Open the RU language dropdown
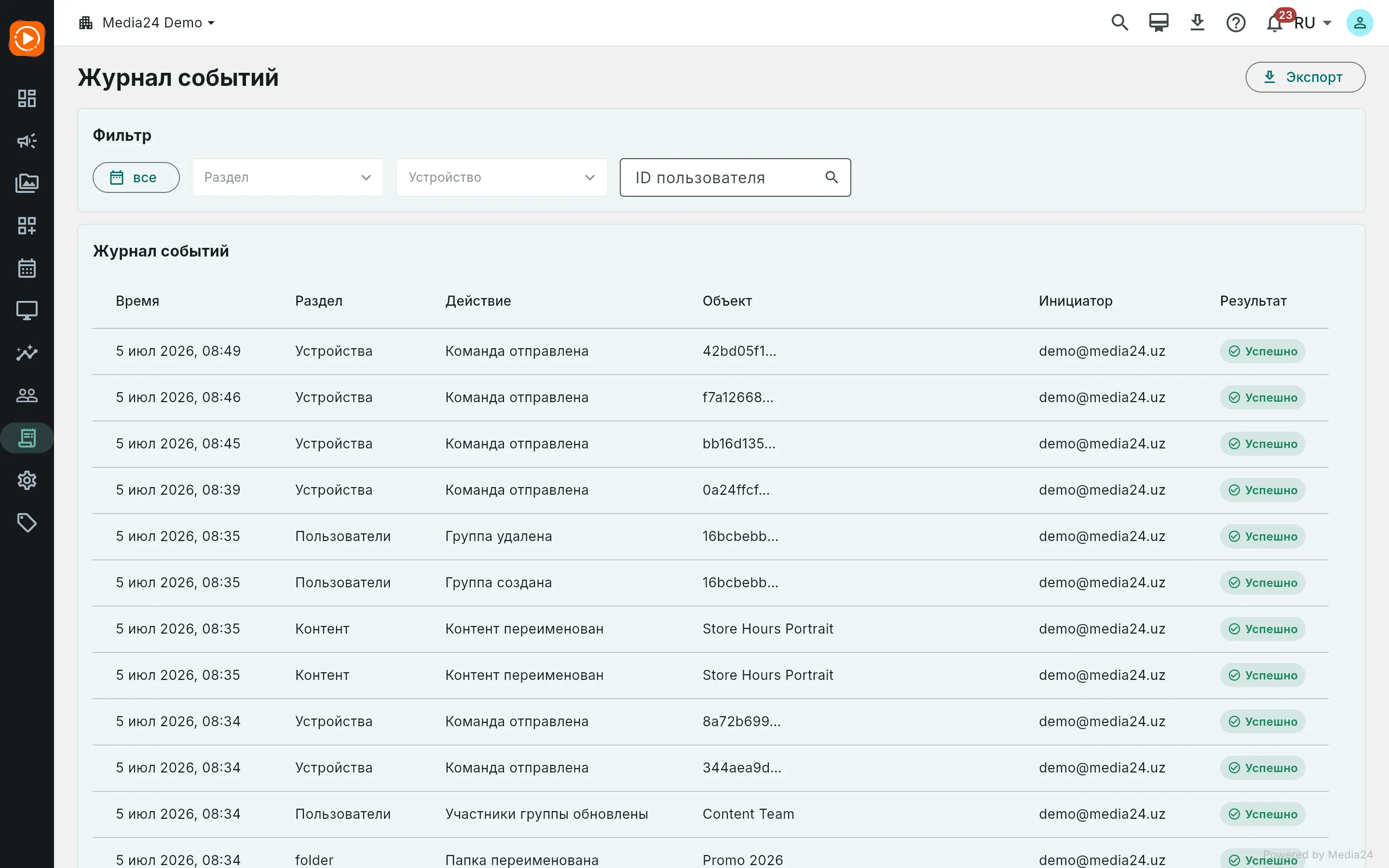1389x868 pixels. coord(1313,23)
